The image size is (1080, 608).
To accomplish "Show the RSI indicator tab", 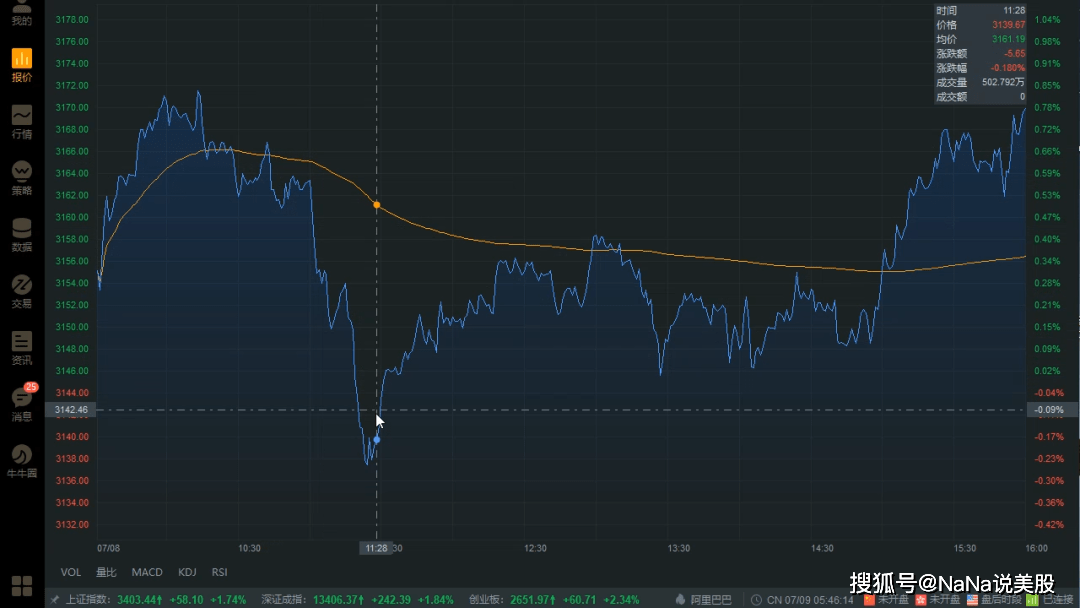I will [219, 572].
